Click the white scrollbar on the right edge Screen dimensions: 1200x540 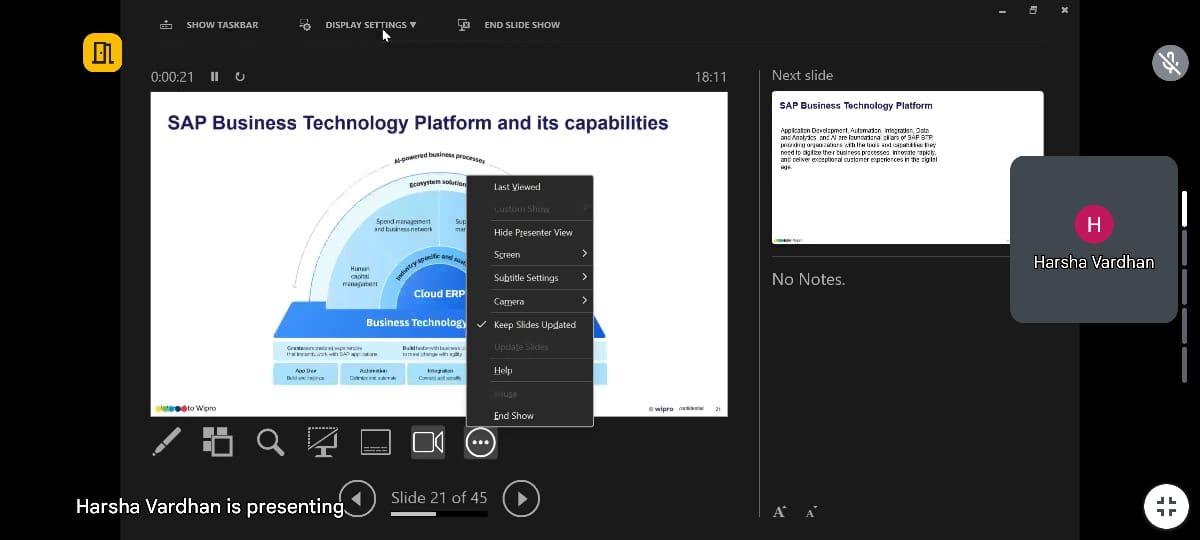pyautogui.click(x=1186, y=209)
